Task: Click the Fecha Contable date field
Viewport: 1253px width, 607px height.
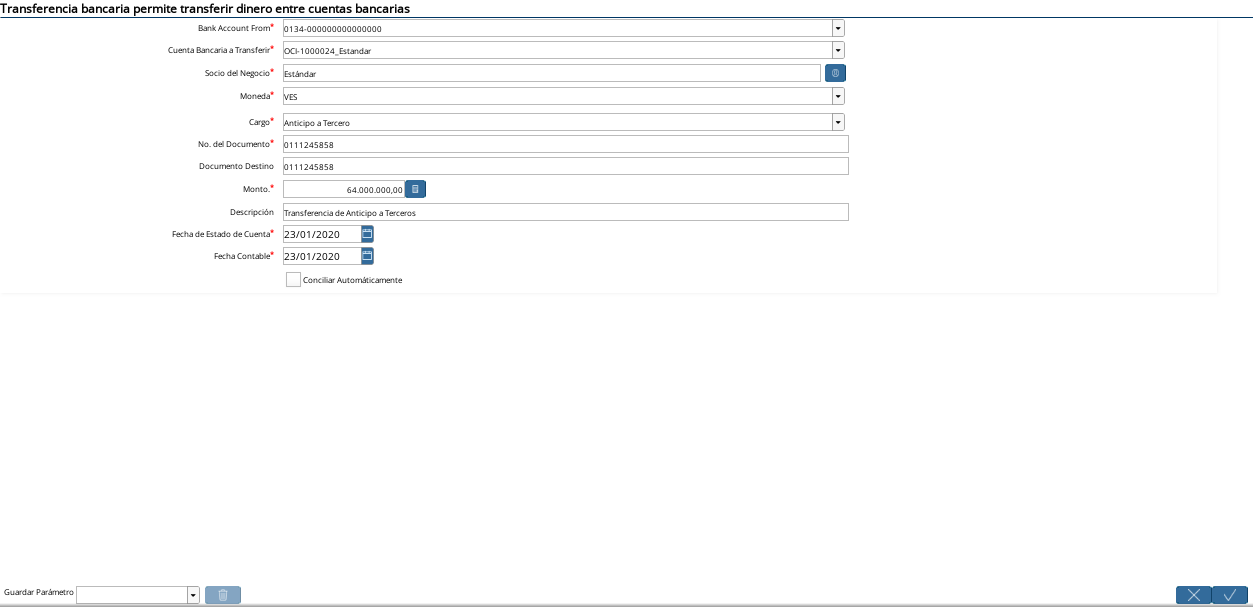Action: coord(322,256)
